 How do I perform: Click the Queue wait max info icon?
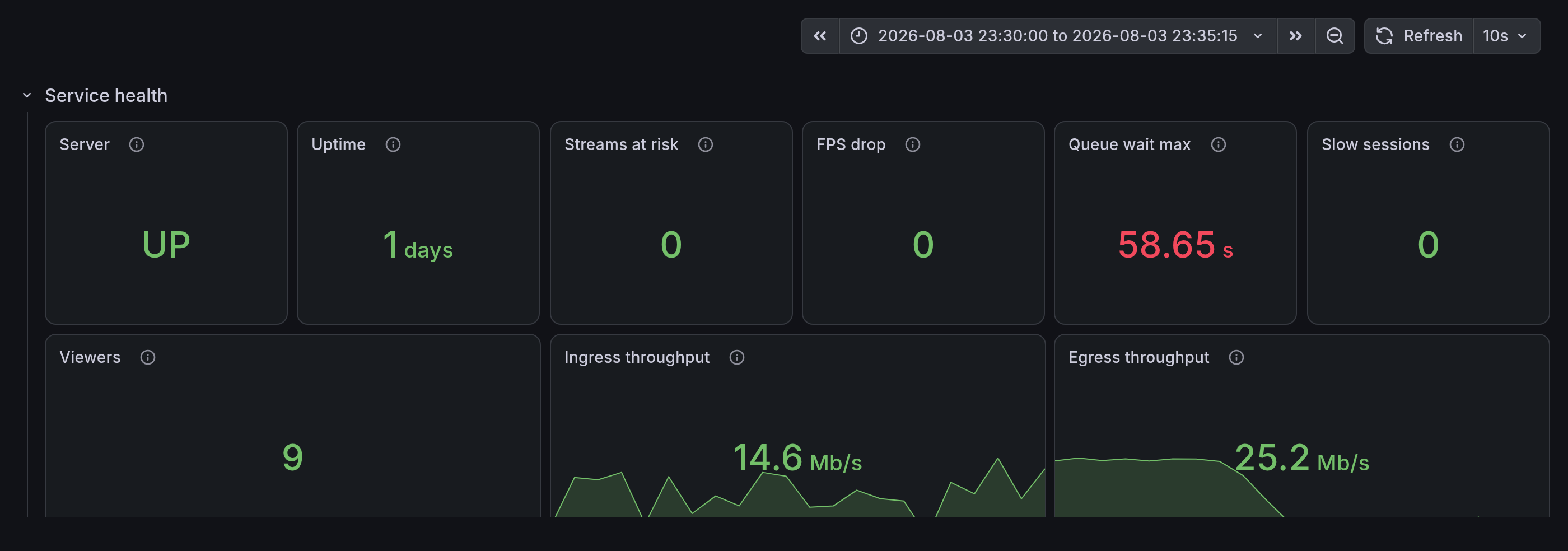pyautogui.click(x=1218, y=144)
